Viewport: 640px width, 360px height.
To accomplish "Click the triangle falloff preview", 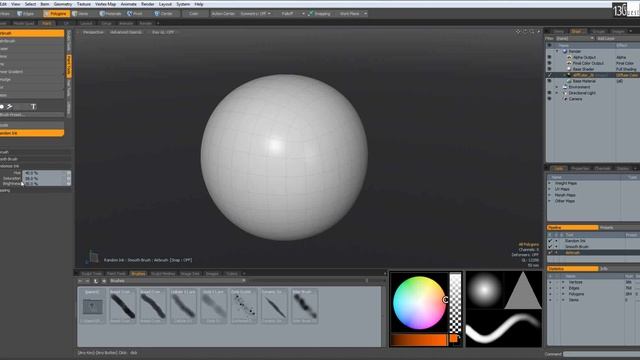I will click(x=523, y=290).
